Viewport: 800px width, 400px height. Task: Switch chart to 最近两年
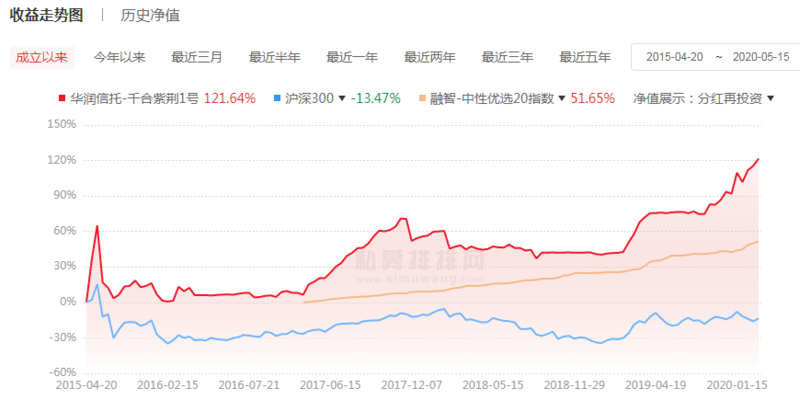pyautogui.click(x=430, y=57)
